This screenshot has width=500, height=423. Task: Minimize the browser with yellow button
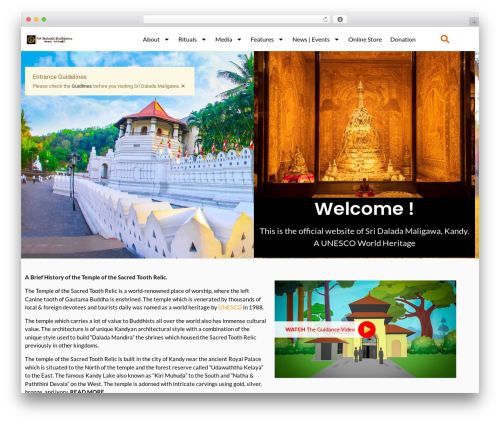tap(36, 20)
